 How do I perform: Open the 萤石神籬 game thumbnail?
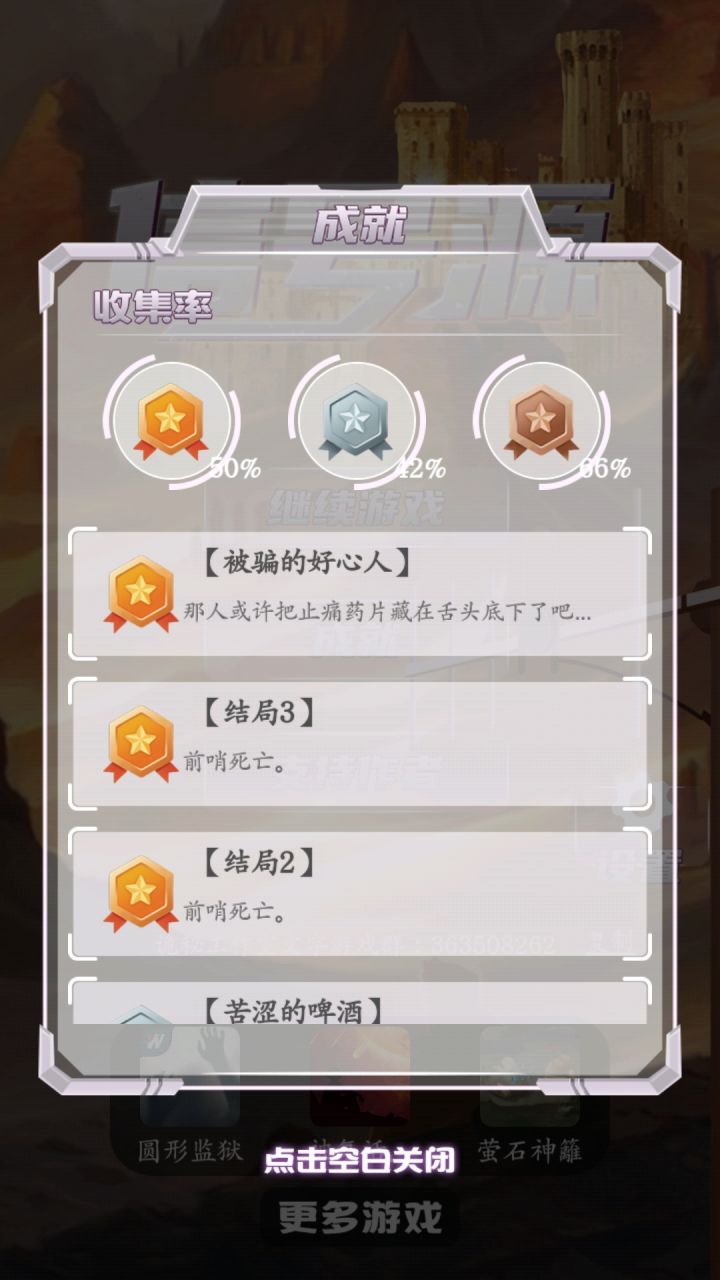pyautogui.click(x=530, y=1076)
